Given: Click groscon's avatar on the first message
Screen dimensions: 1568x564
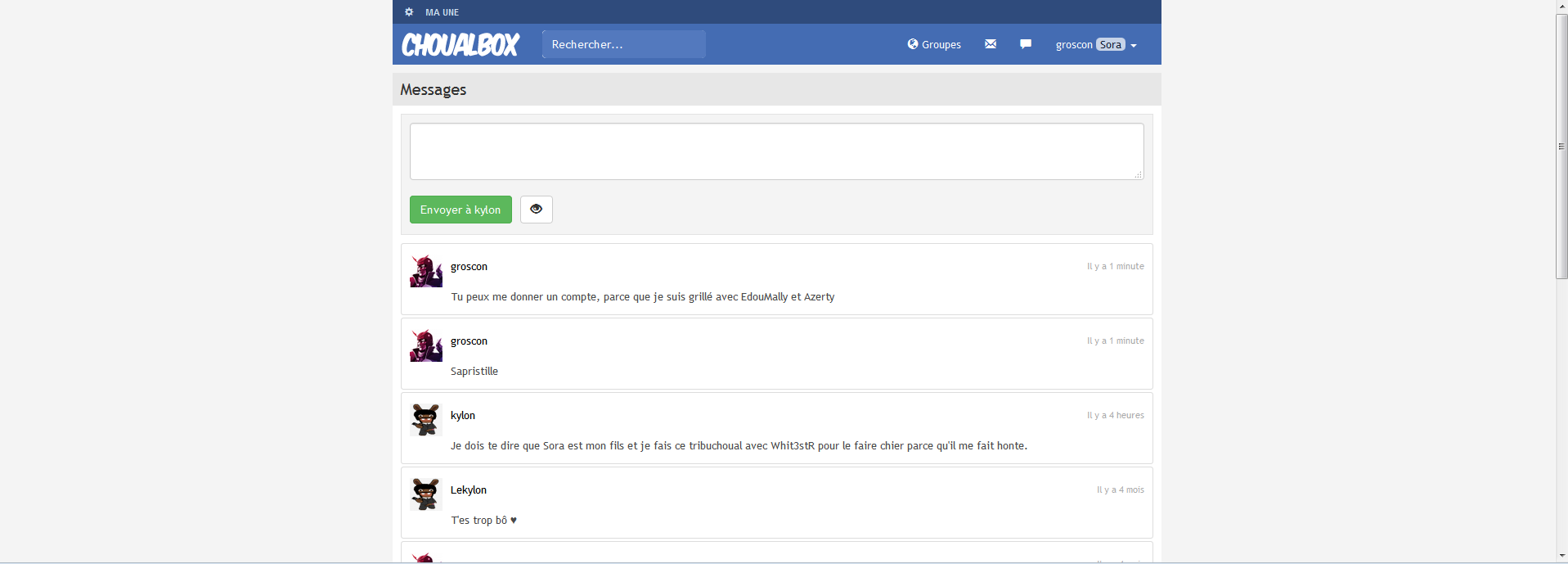Looking at the screenshot, I should (426, 271).
